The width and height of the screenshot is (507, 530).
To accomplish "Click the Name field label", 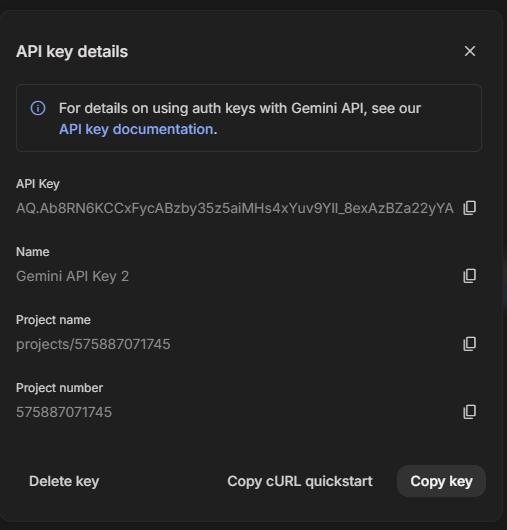I will pyautogui.click(x=33, y=252).
